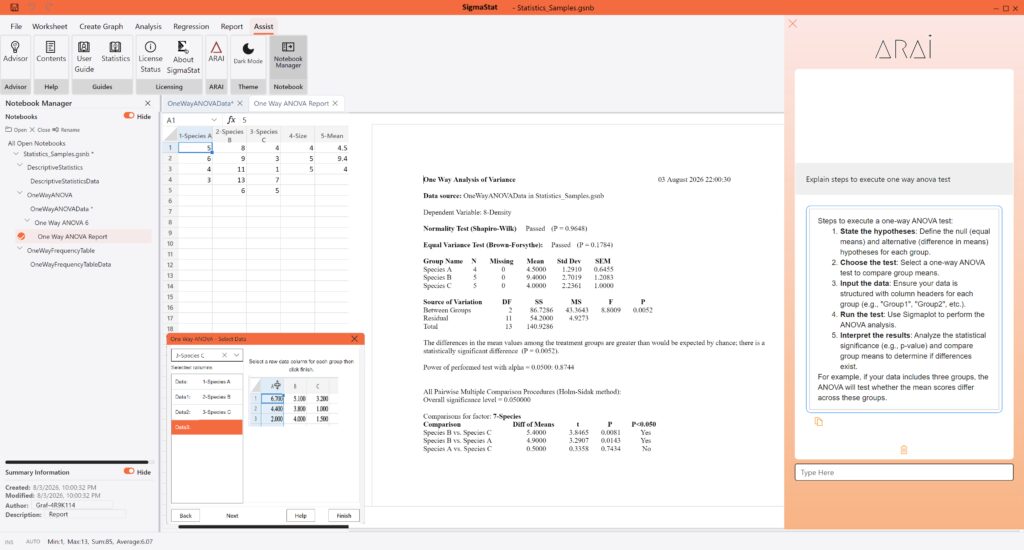Image resolution: width=1024 pixels, height=550 pixels.
Task: Click the orange check icon beside One Way ANOVA Report
Action: [x=21, y=236]
